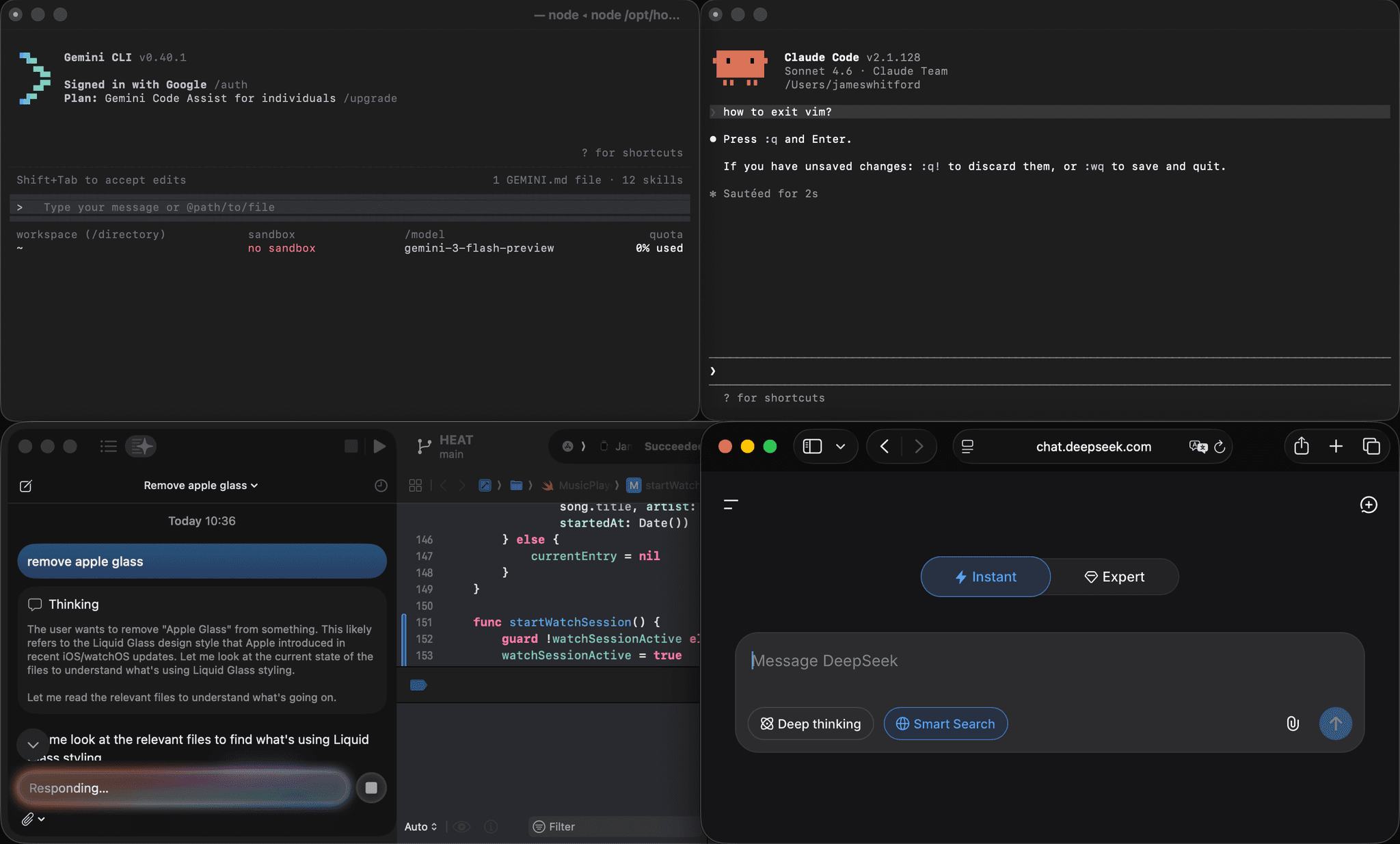Click the Responding message field
Viewport: 1400px width, 844px height.
click(183, 788)
